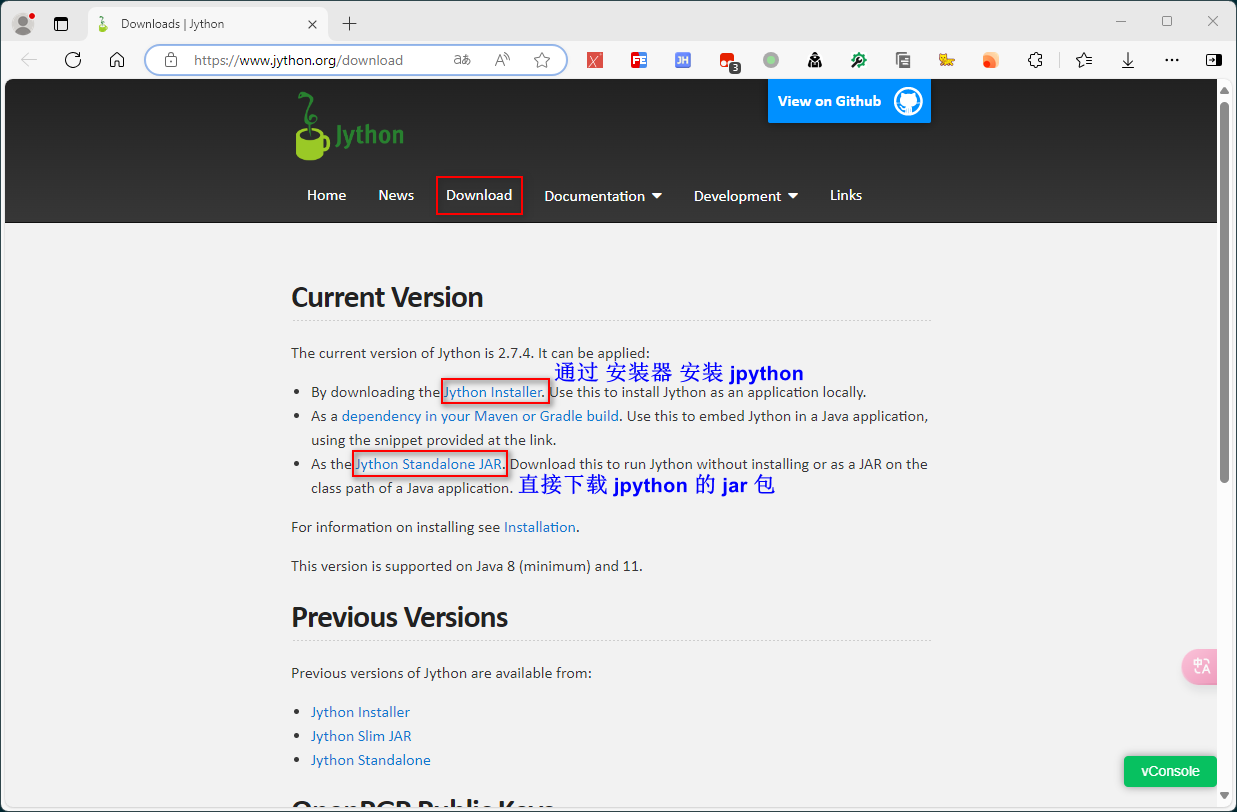Image resolution: width=1237 pixels, height=812 pixels.
Task: Click the split screen icon
Action: click(1213, 59)
